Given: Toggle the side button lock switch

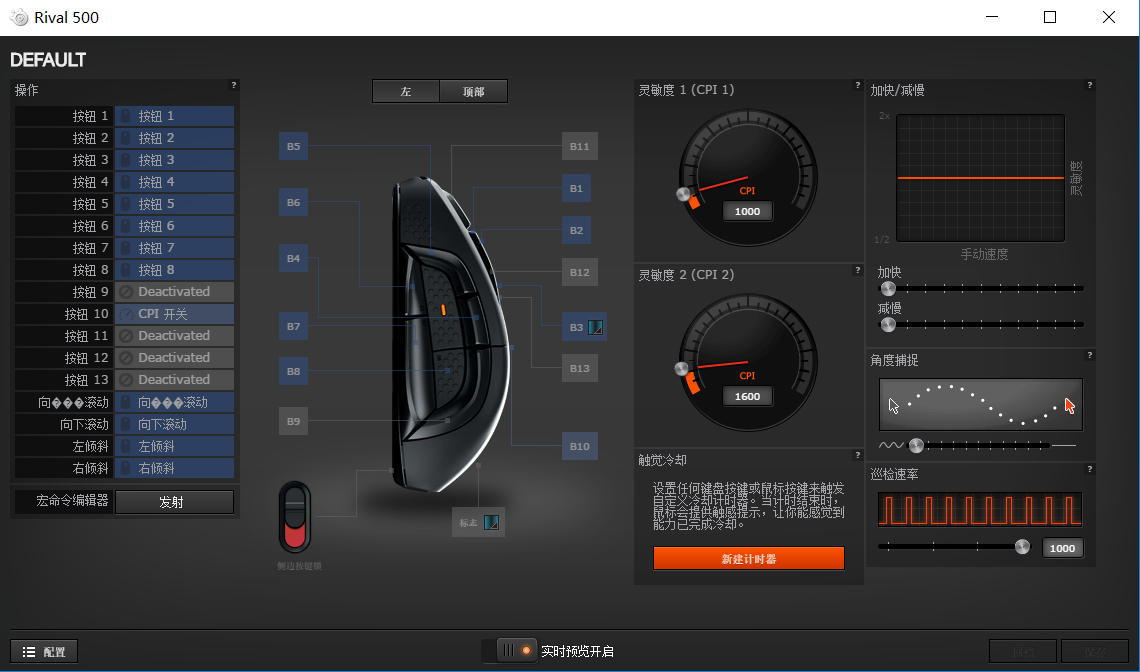Looking at the screenshot, I should point(294,518).
